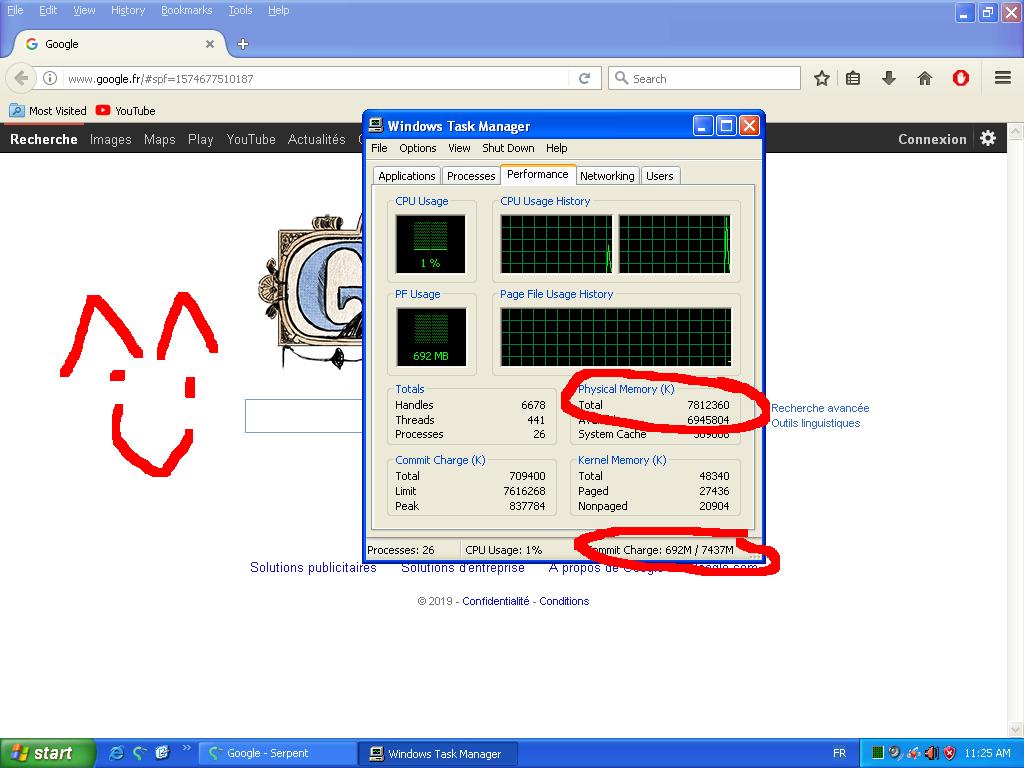The image size is (1024, 768).
Task: Open a new tab with the plus icon
Action: tap(243, 44)
